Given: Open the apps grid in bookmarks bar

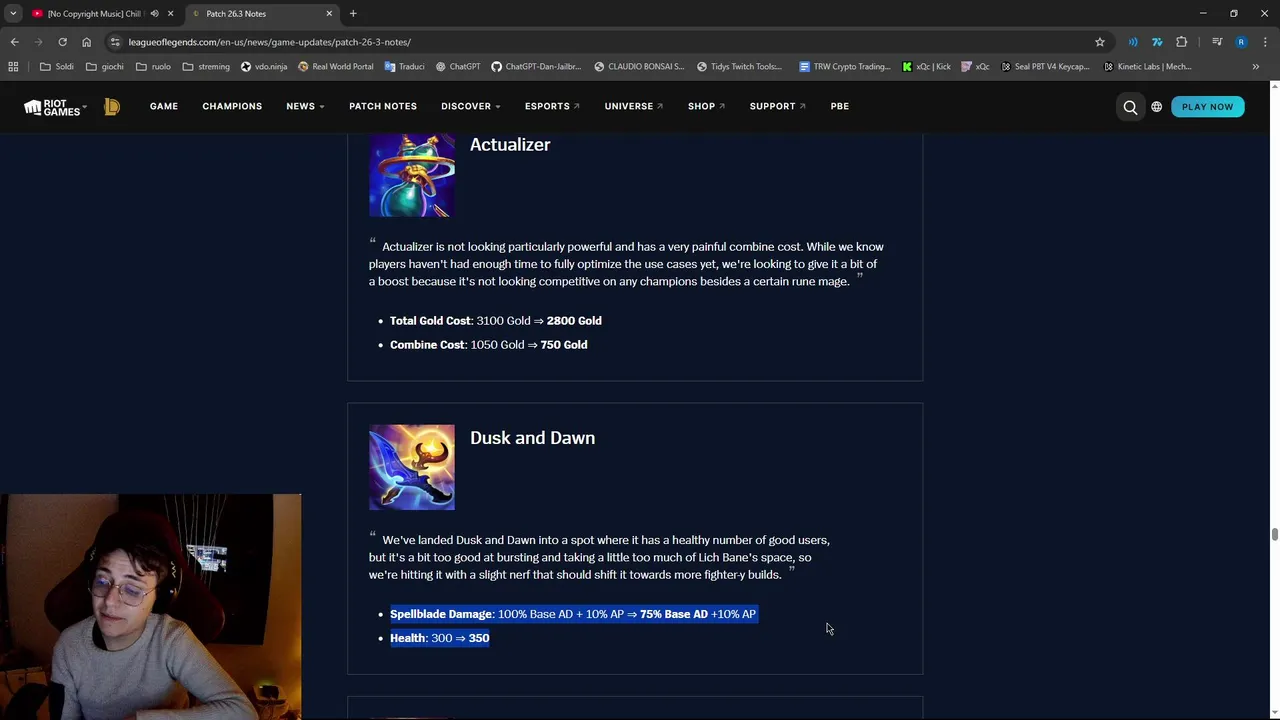Looking at the screenshot, I should pos(13,67).
